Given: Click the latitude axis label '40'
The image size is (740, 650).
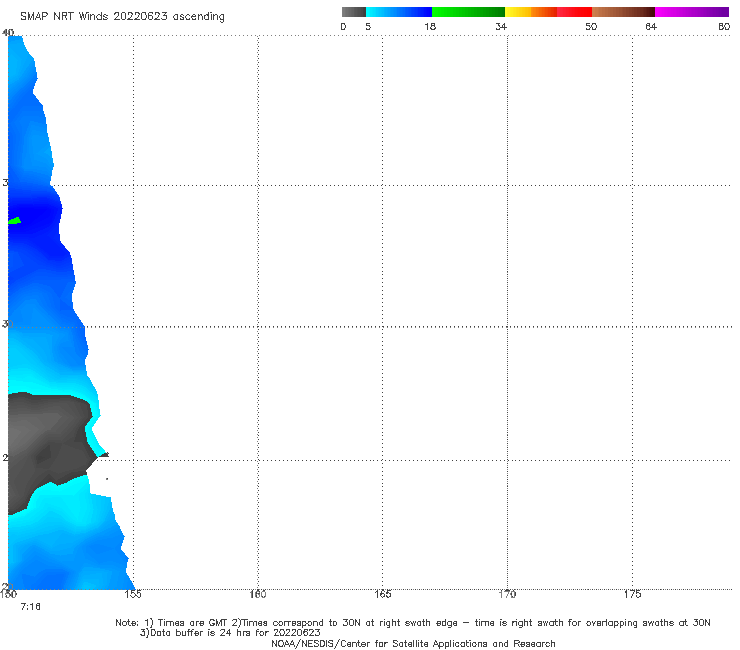Looking at the screenshot, I should [8, 32].
